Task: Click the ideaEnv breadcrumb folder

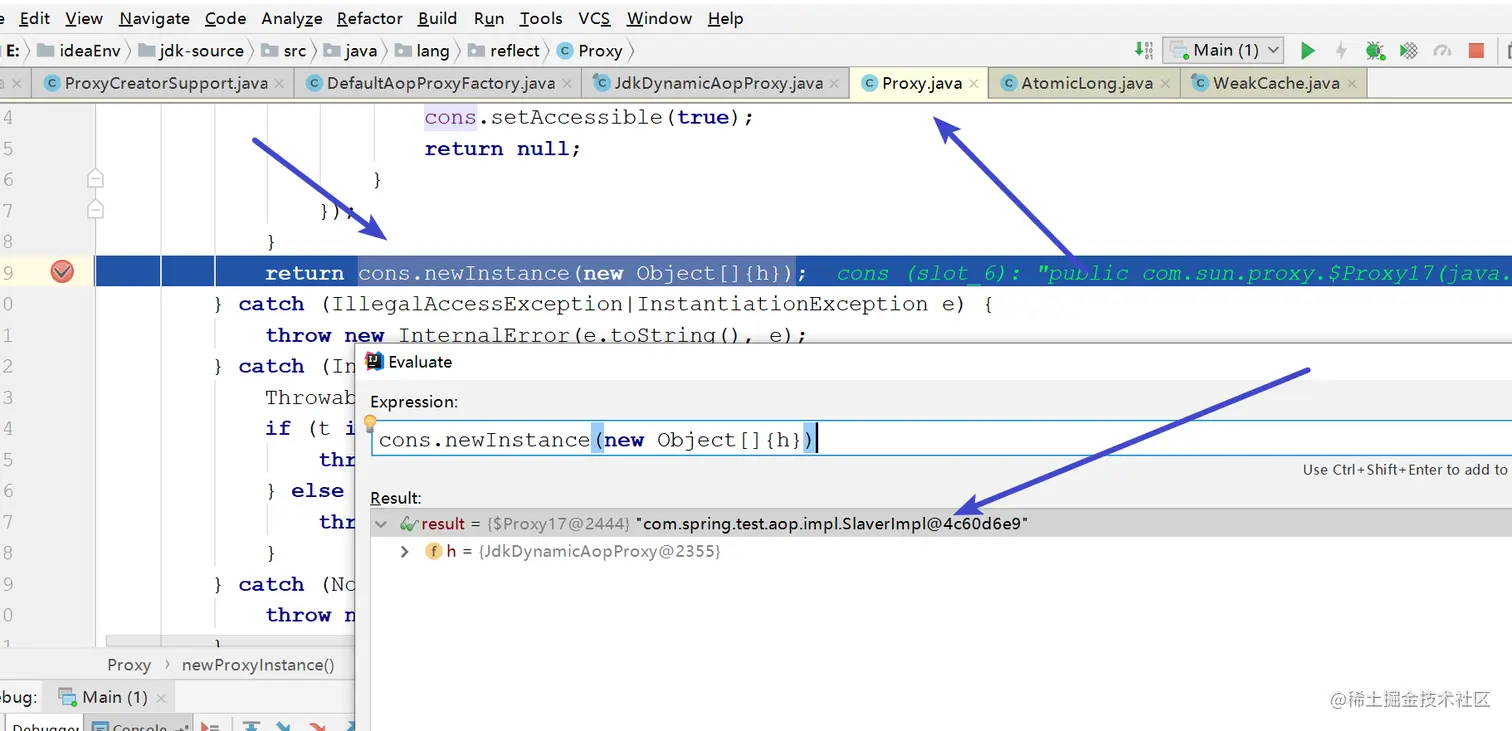Action: point(79,50)
